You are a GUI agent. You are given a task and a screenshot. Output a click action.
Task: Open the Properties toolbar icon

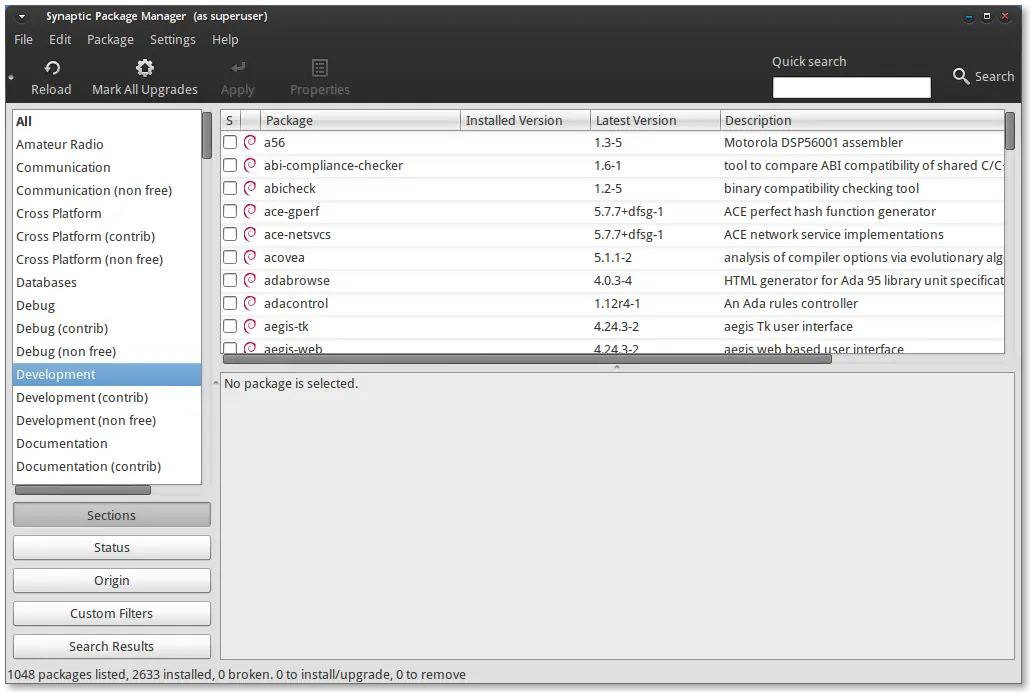(320, 68)
